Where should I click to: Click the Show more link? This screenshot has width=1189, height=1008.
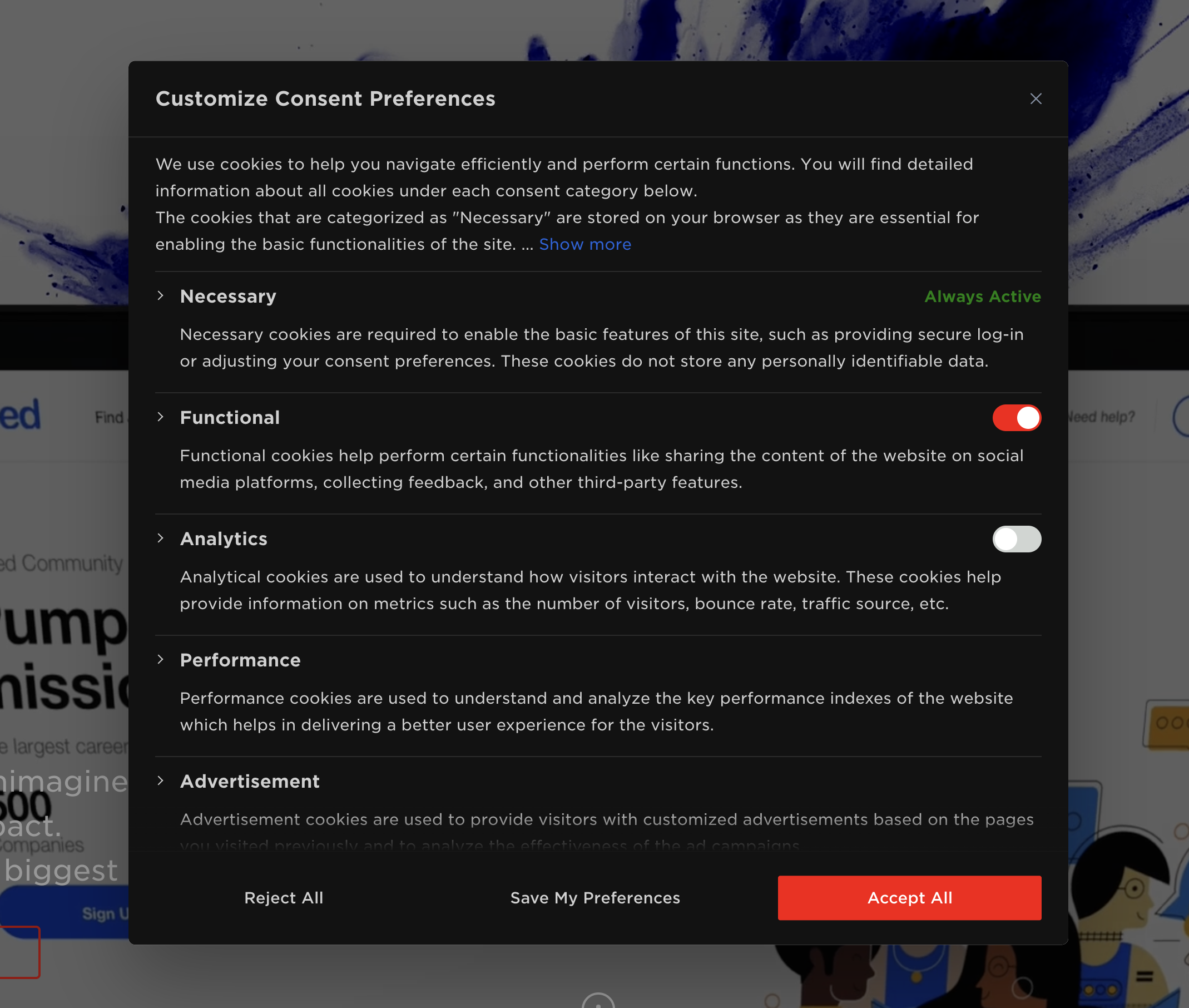click(x=584, y=245)
